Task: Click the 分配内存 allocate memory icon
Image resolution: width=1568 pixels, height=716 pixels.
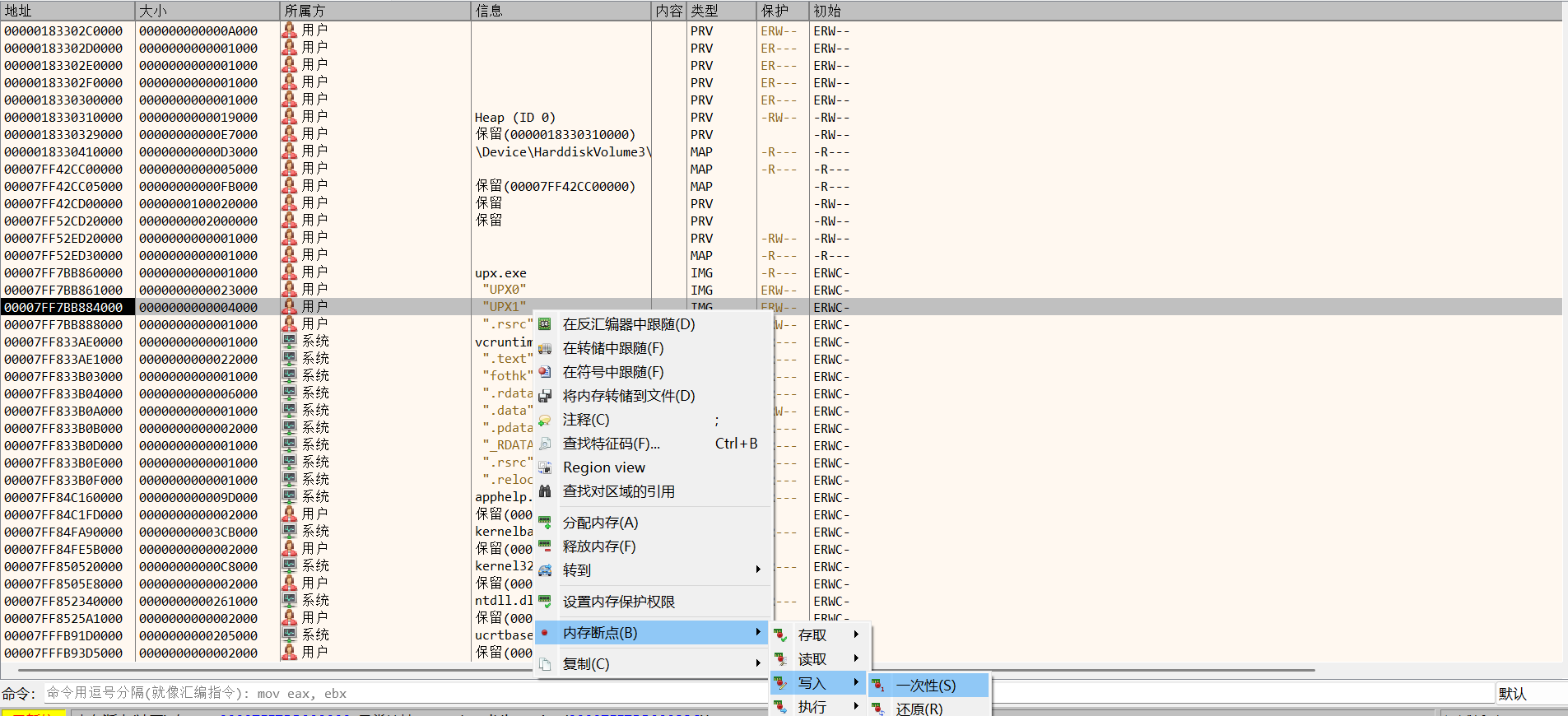Action: [x=545, y=523]
